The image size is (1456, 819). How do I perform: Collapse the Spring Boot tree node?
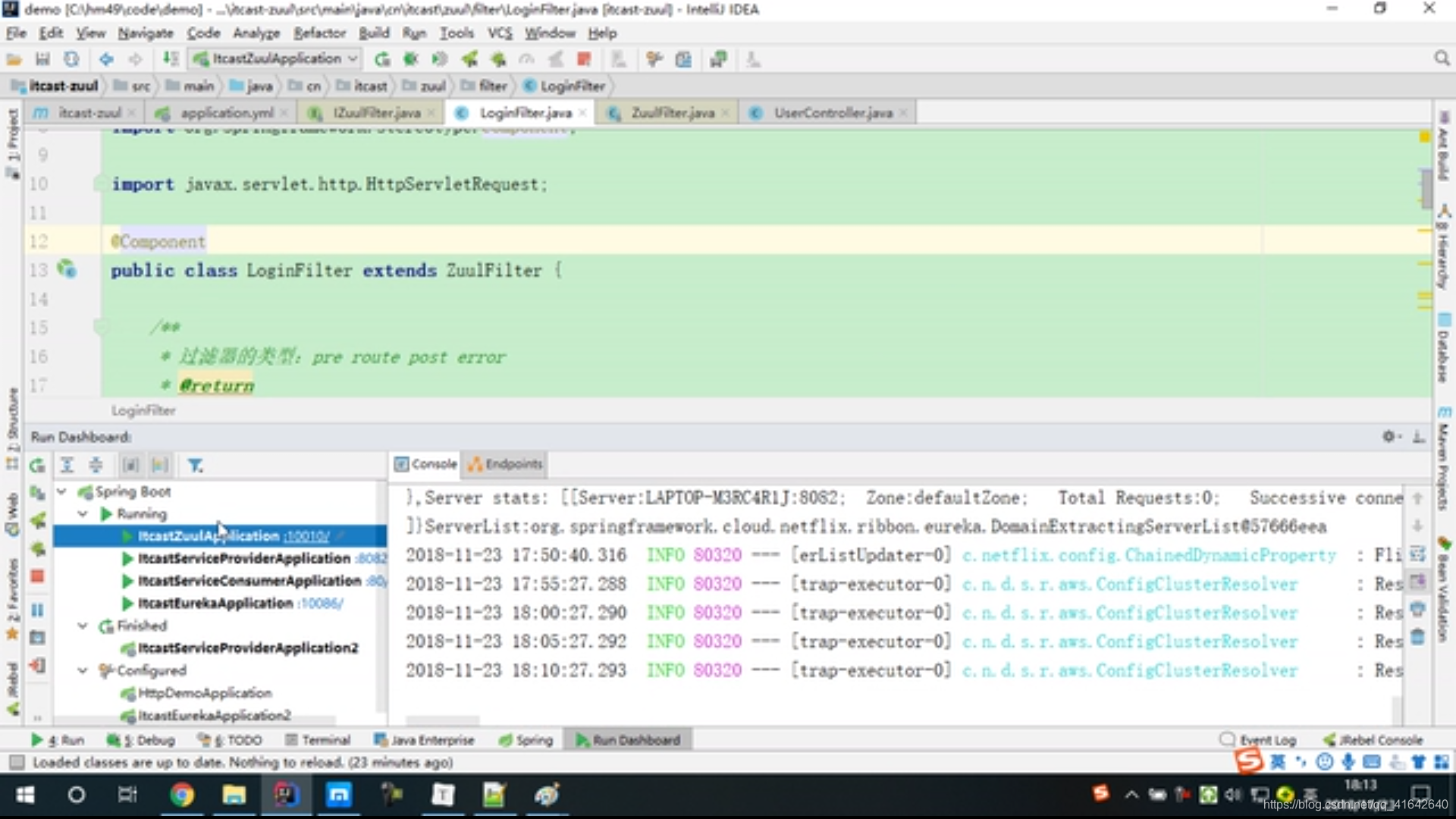pyautogui.click(x=62, y=491)
